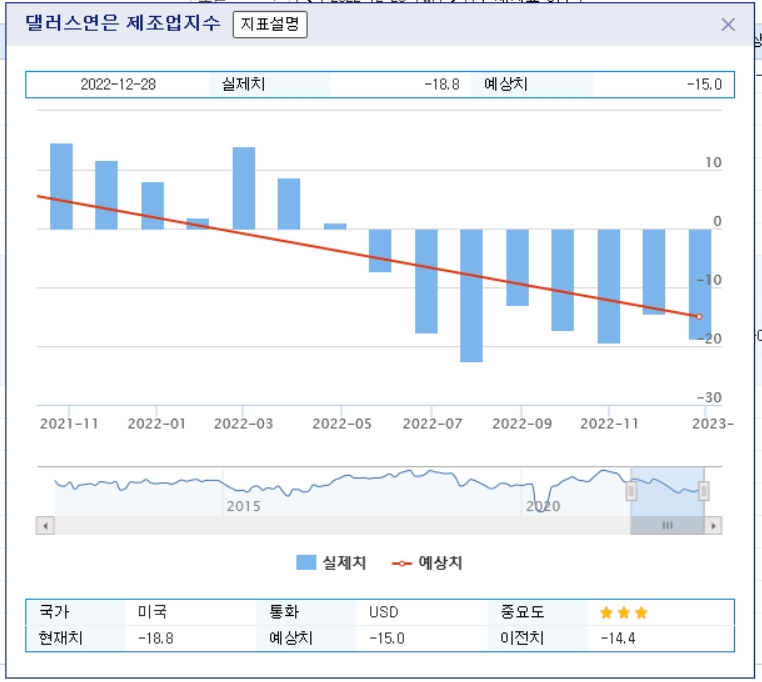Click the 이전치 value -14.4

tap(618, 638)
